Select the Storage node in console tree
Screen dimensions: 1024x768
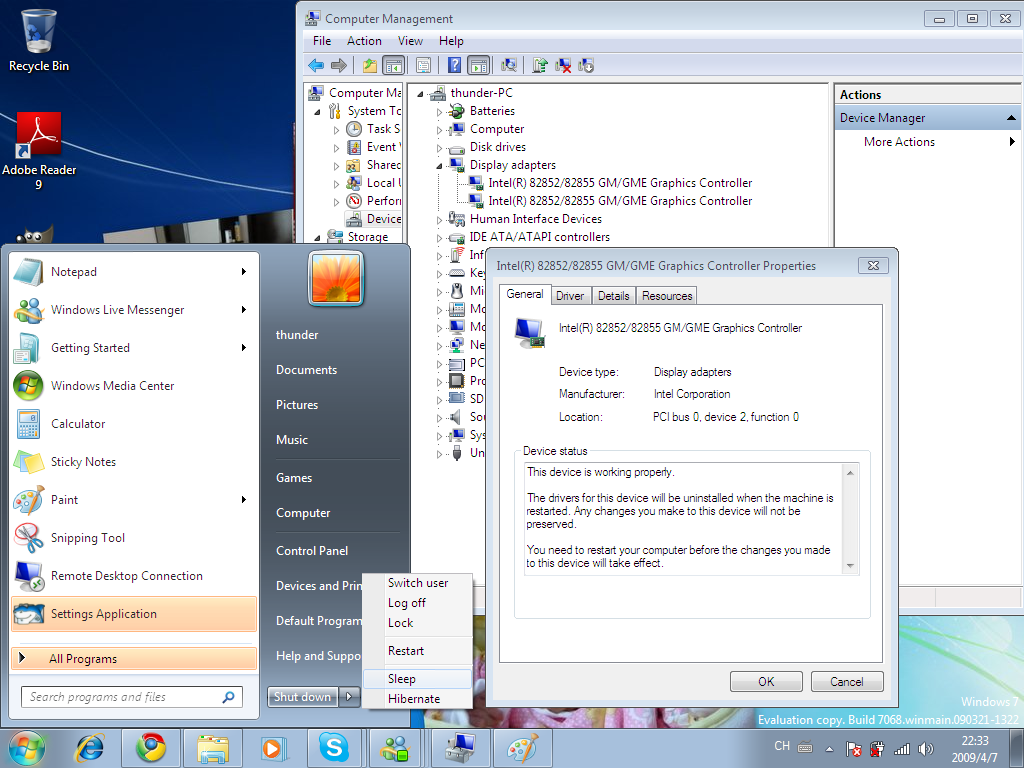coord(368,236)
